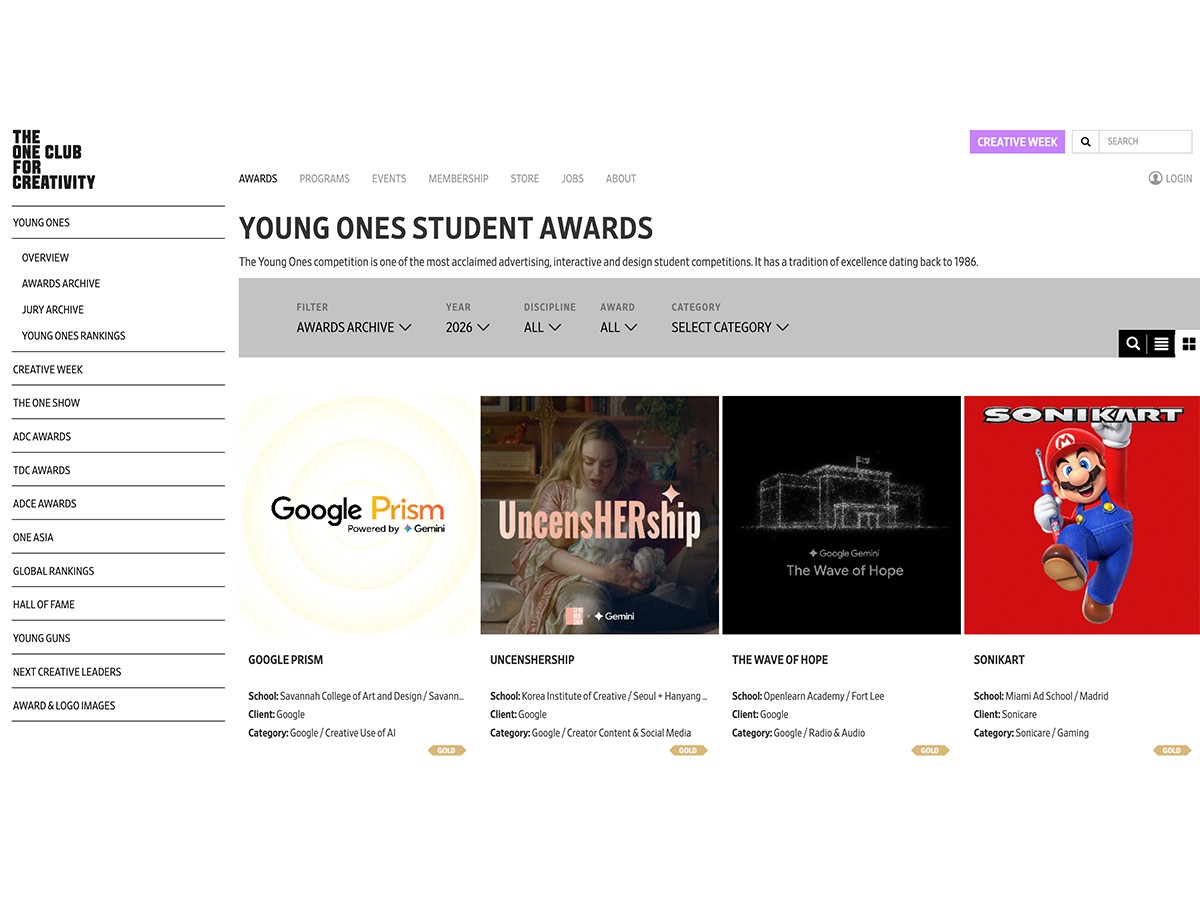Click 'Google / Radio & Audio' category text
The image size is (1200, 900).
pos(820,733)
